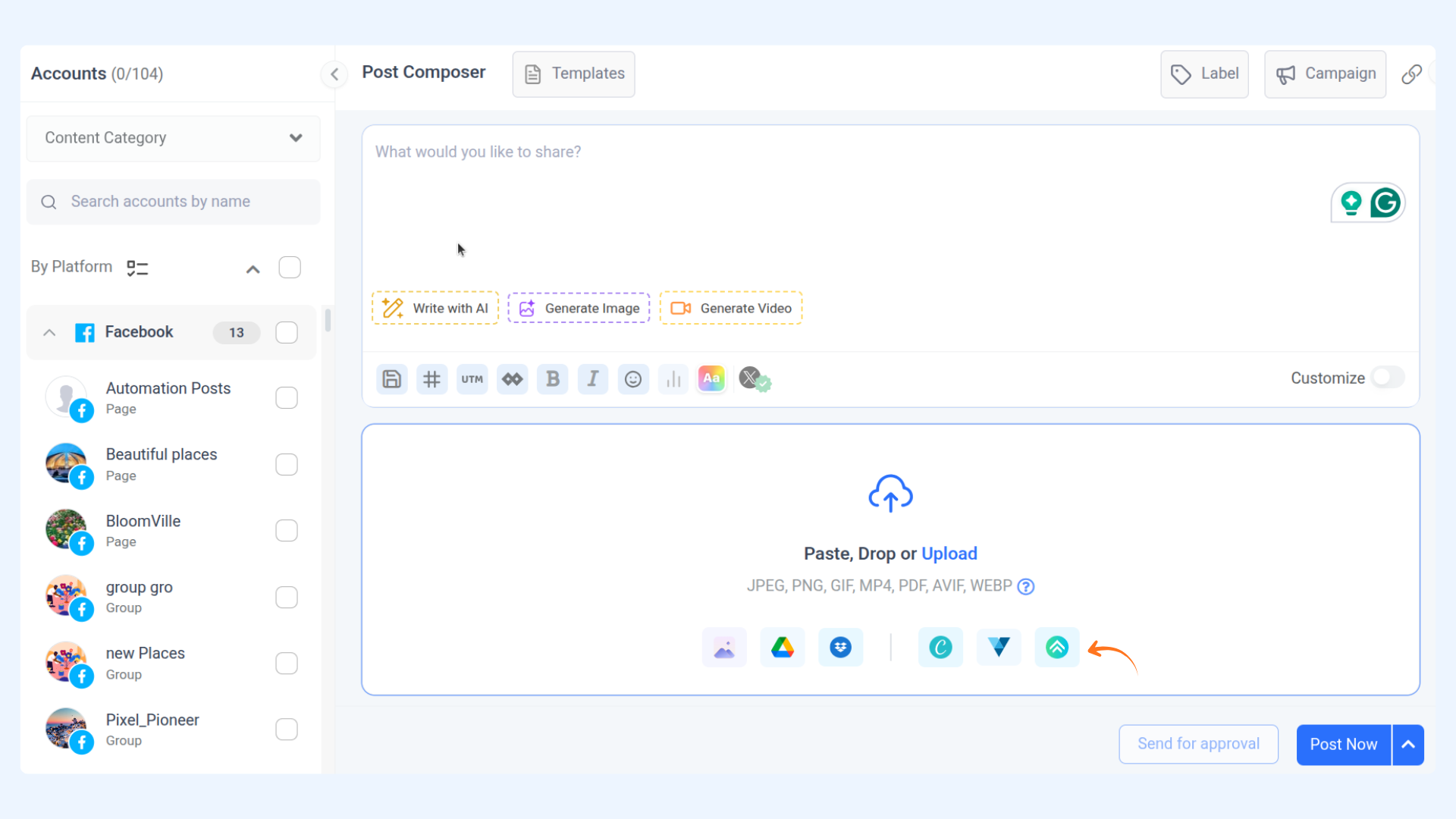Check the Beautiful places page checkbox

287,464
